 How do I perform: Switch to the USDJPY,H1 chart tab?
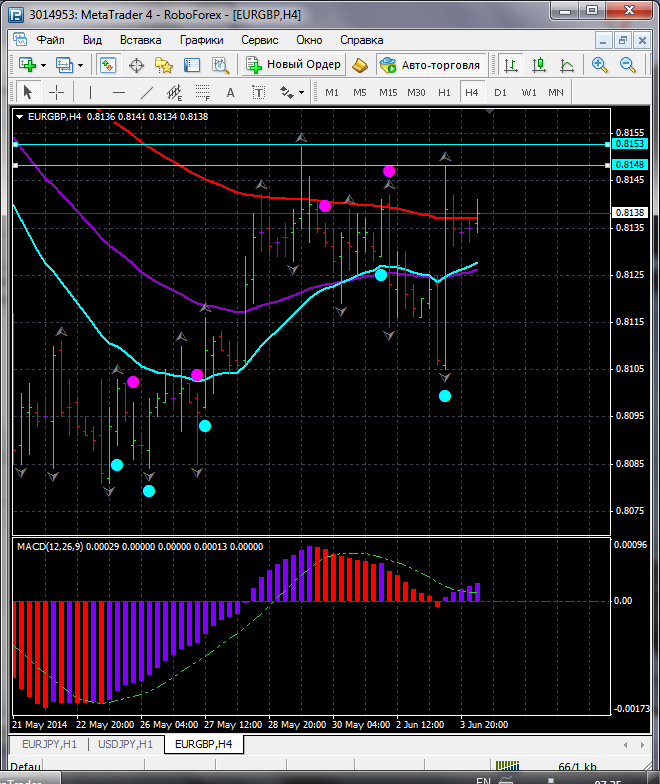[125, 744]
